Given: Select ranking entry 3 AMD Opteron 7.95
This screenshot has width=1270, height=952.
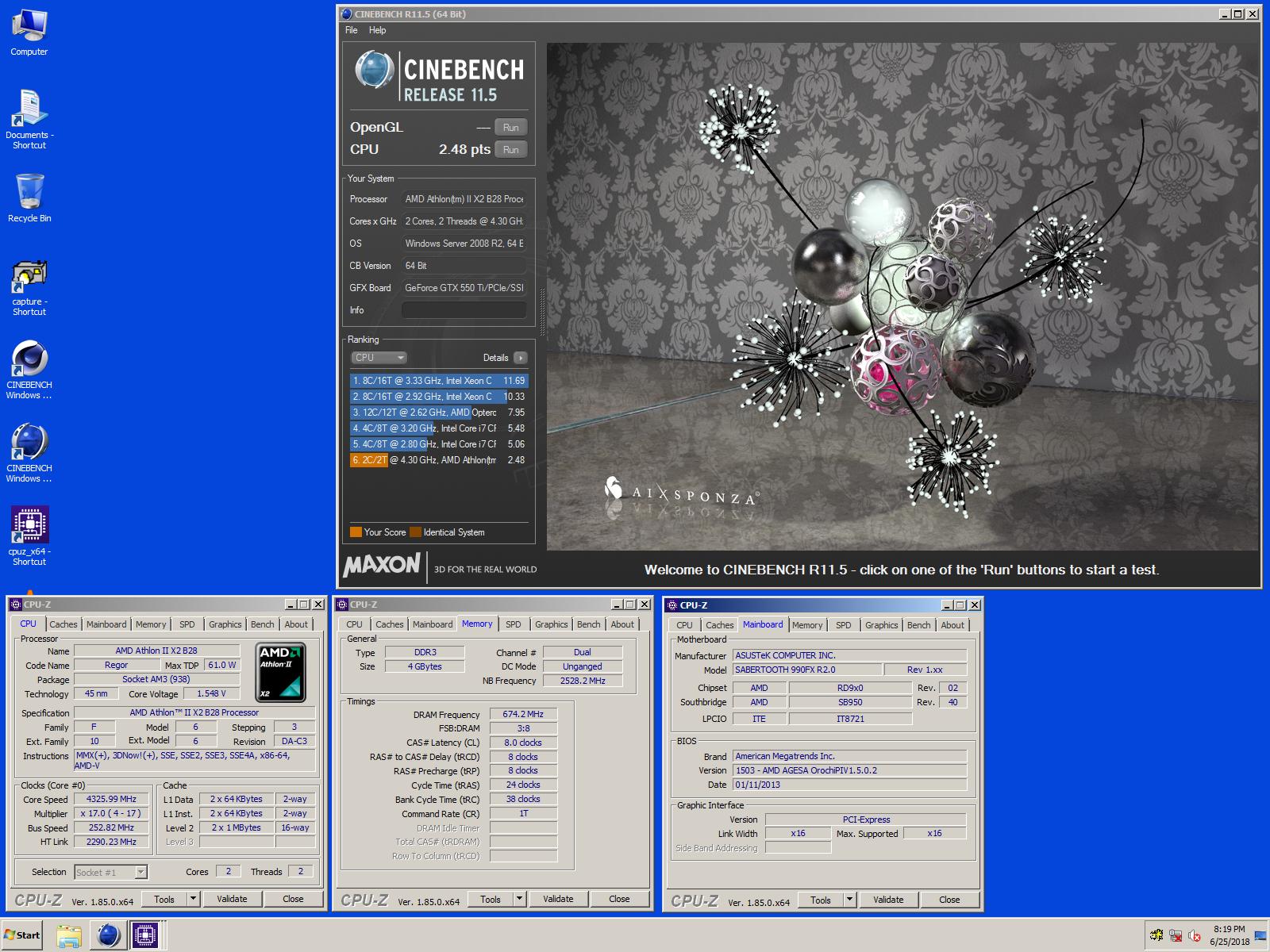Looking at the screenshot, I should tap(439, 413).
